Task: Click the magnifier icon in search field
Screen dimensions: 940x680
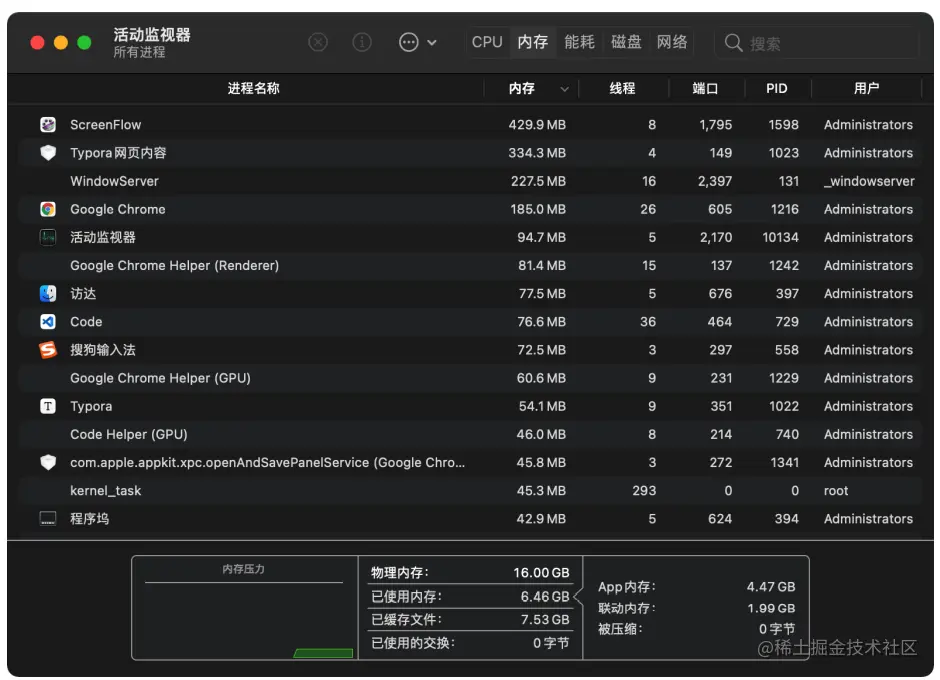Action: [733, 43]
